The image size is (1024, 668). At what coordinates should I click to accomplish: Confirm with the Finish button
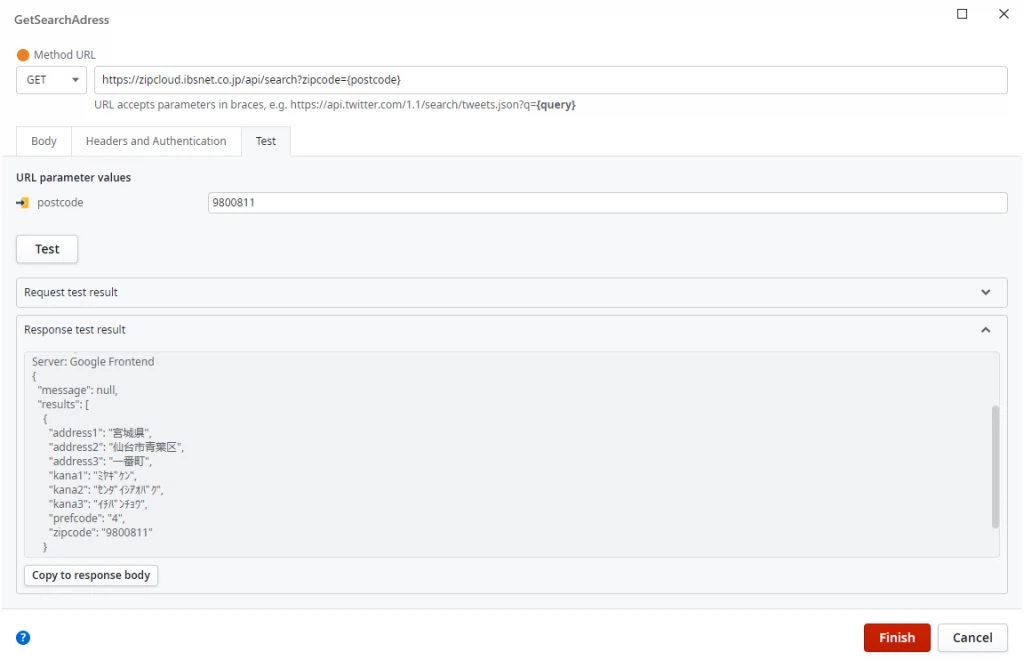[x=897, y=637]
